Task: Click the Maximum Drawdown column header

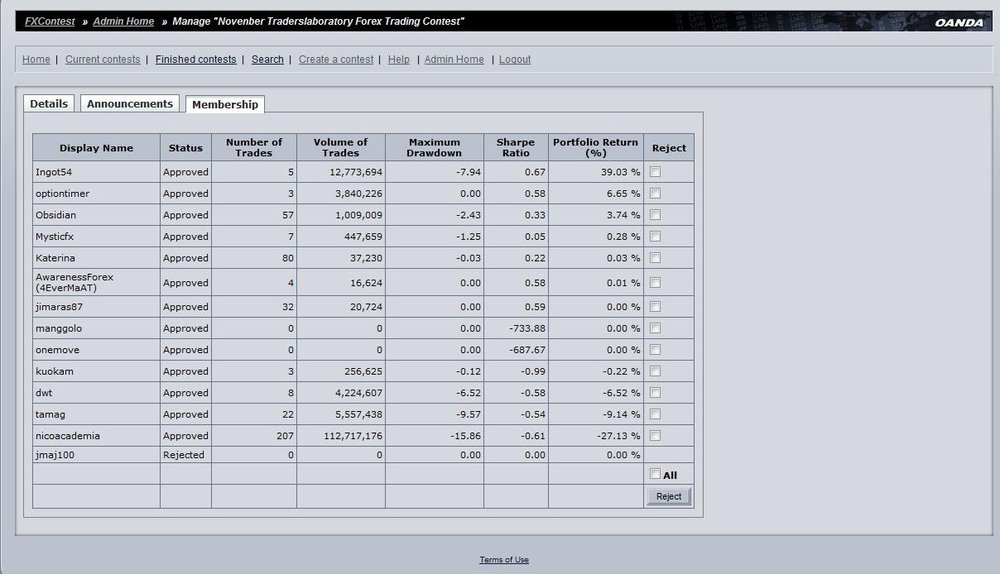Action: 434,147
